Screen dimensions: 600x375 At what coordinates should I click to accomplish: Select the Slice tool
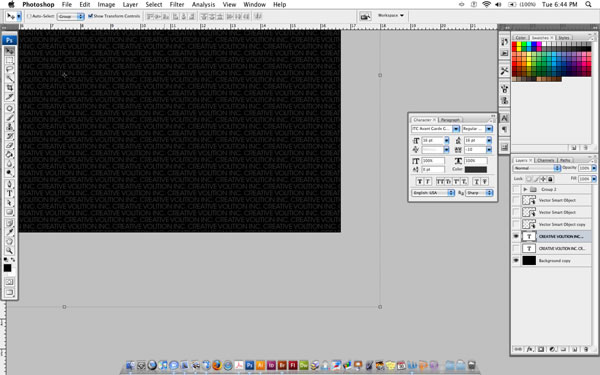pyautogui.click(x=10, y=97)
